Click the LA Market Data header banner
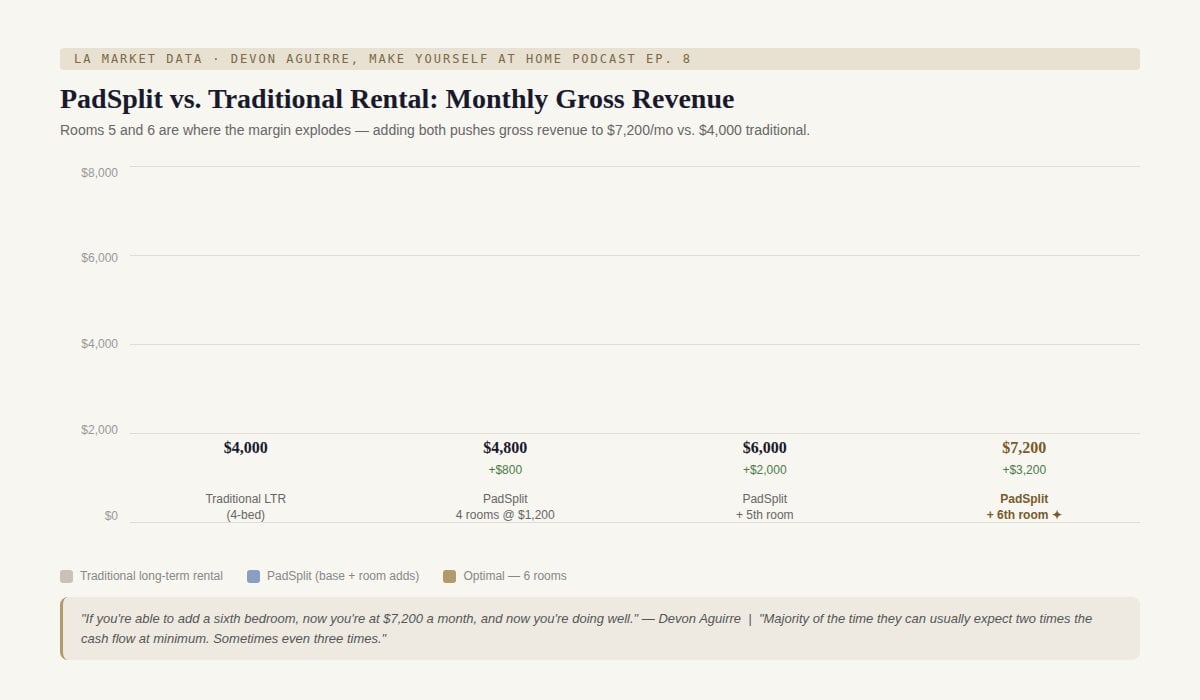1200x700 pixels. (600, 59)
